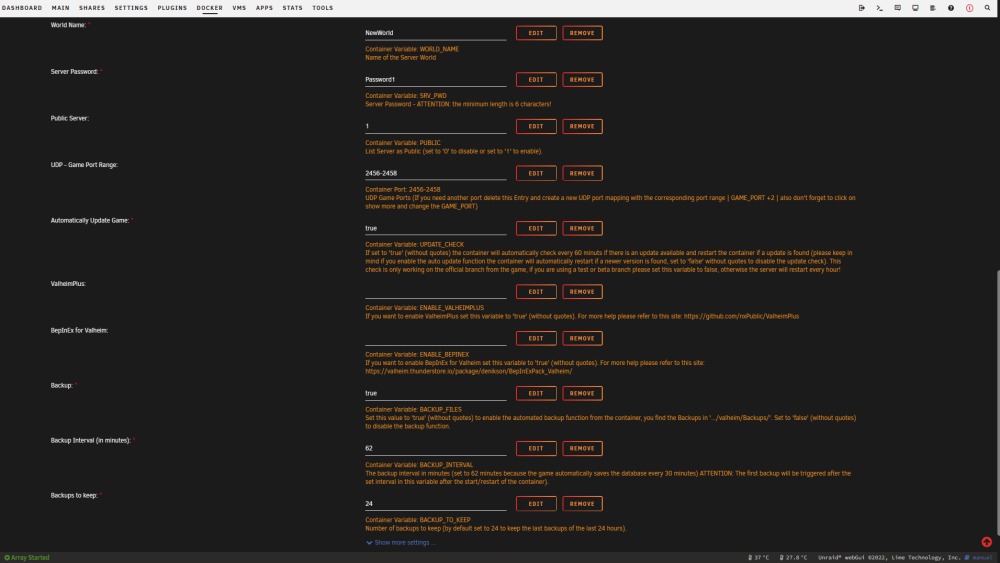
Task: Click the monitor info icon in top bar
Action: coord(915,8)
